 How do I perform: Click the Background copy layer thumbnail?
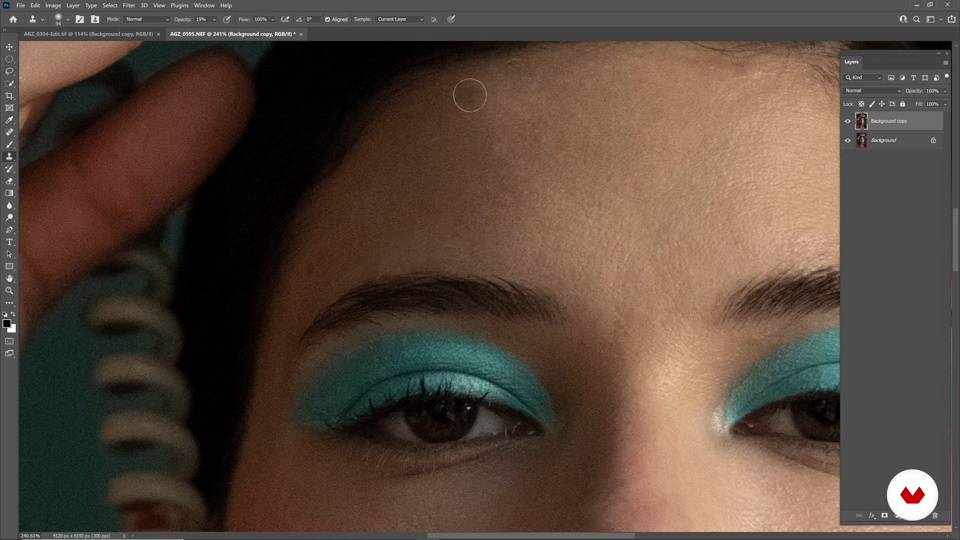click(861, 121)
